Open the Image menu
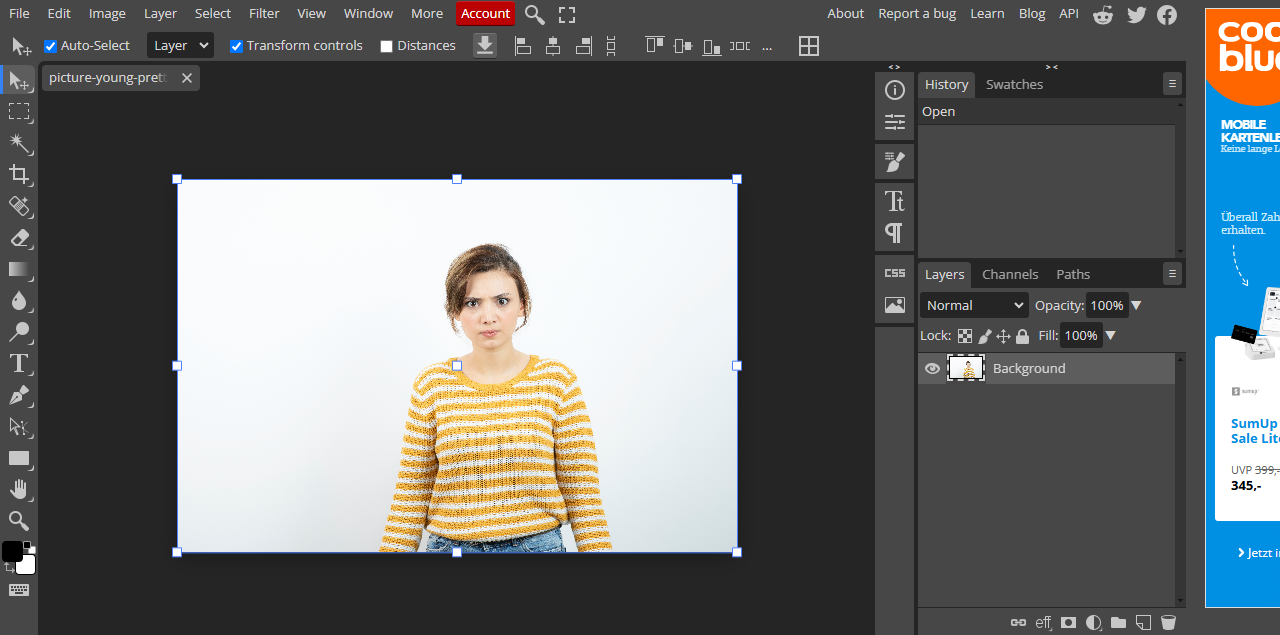 coord(107,13)
